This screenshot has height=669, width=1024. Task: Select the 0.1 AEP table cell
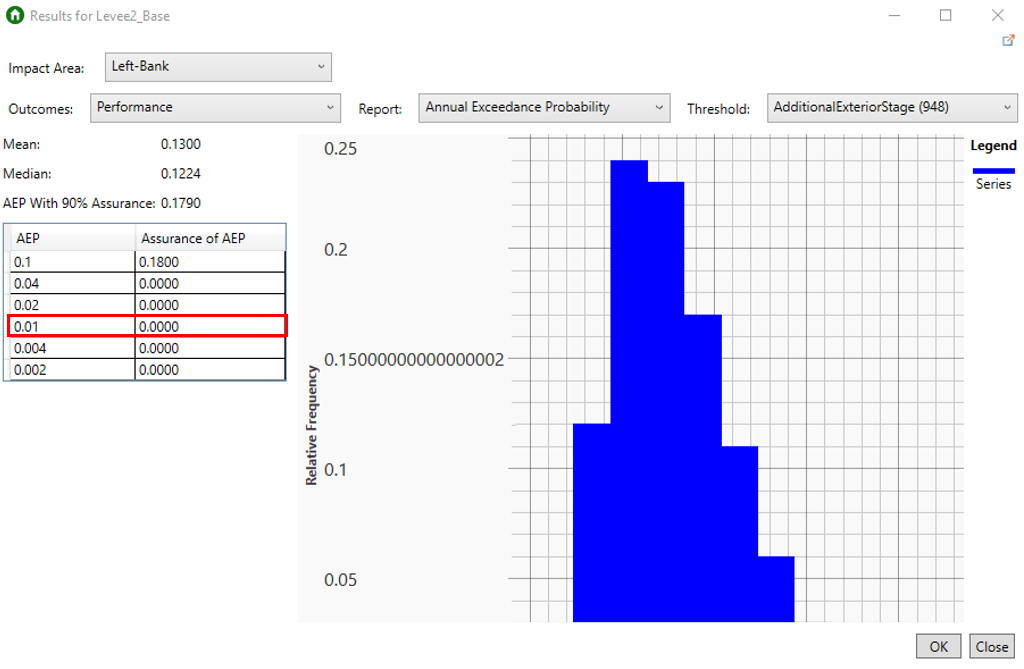70,261
